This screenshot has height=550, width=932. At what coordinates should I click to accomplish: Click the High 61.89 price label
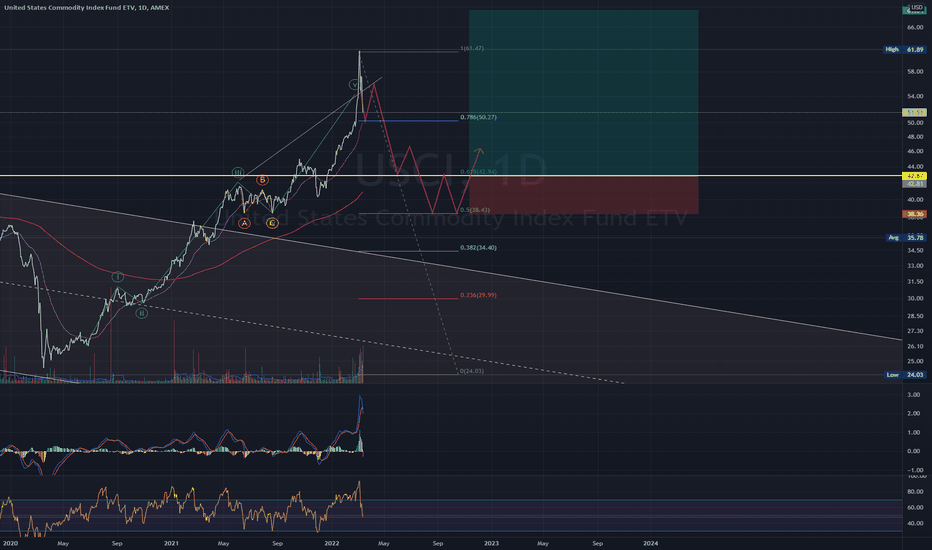click(x=904, y=49)
